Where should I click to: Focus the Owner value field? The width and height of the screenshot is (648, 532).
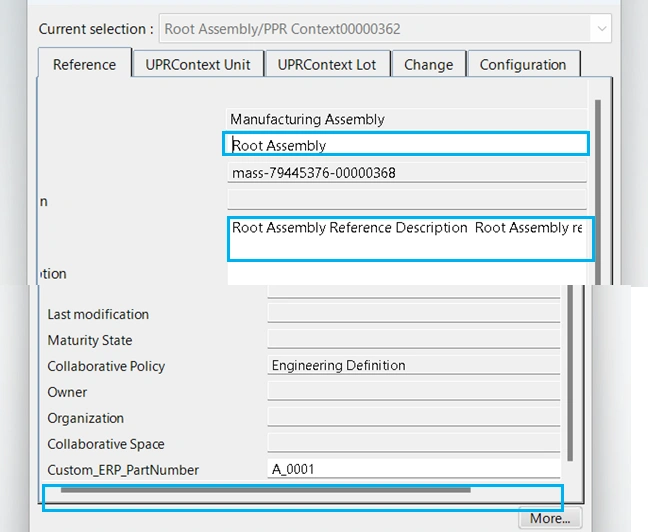pyautogui.click(x=413, y=392)
